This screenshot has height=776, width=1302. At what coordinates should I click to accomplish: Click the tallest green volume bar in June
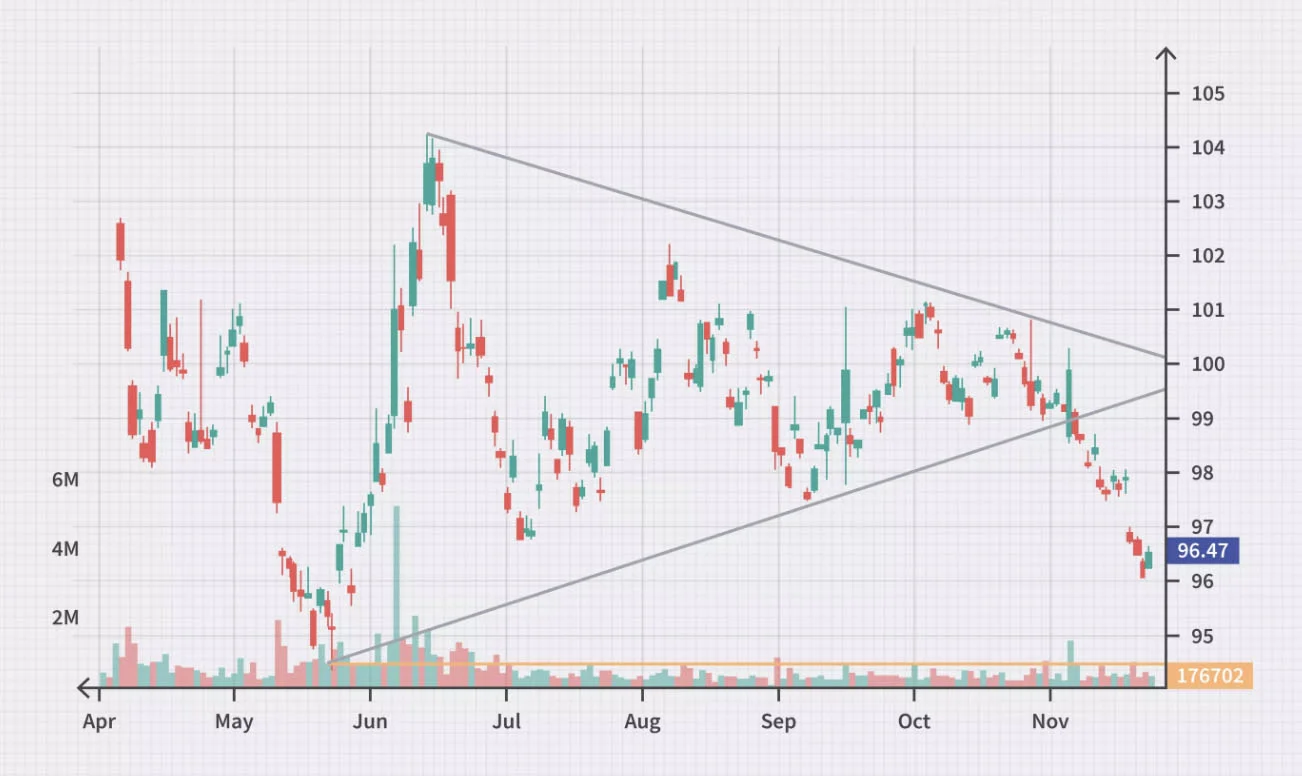397,596
